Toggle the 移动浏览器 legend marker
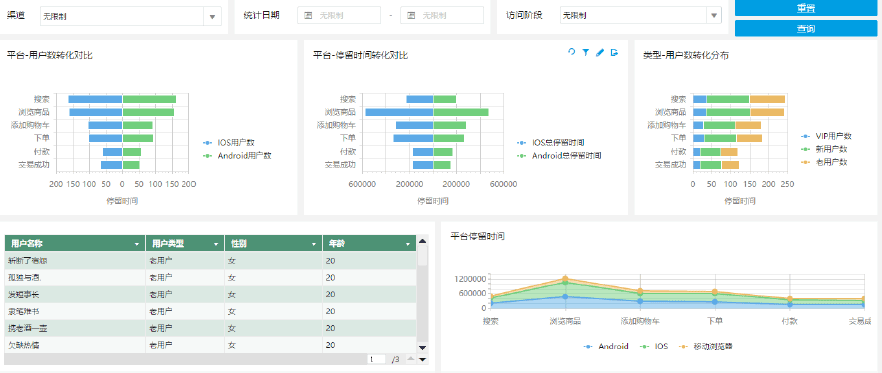This screenshot has height=373, width=882. coord(685,347)
